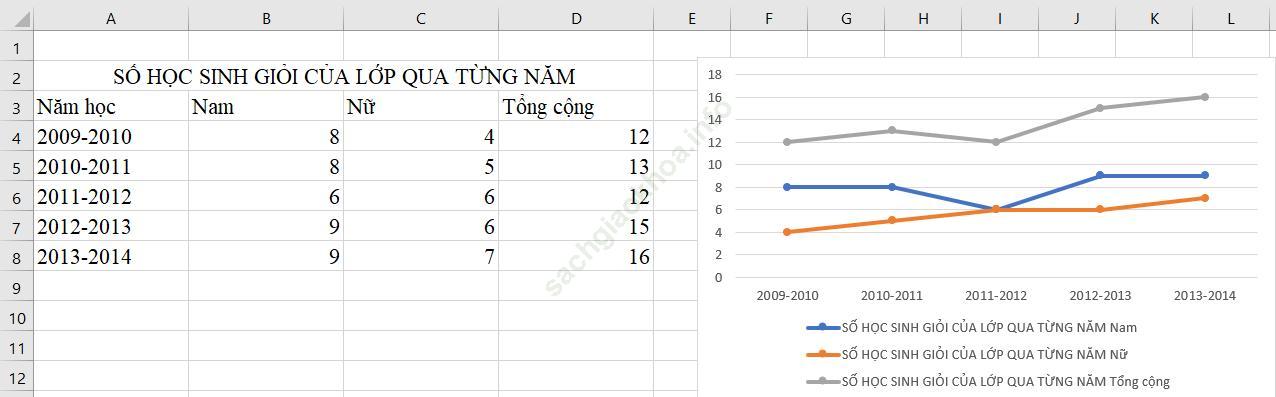Select Nam value 9 in row 8
This screenshot has height=397, width=1276.
[265, 256]
